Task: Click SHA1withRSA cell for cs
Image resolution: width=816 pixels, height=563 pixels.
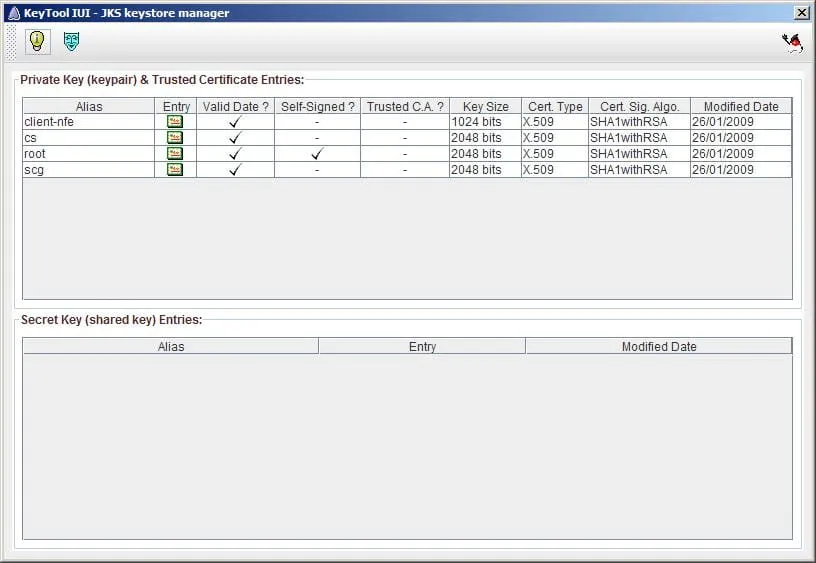Action: click(x=639, y=138)
